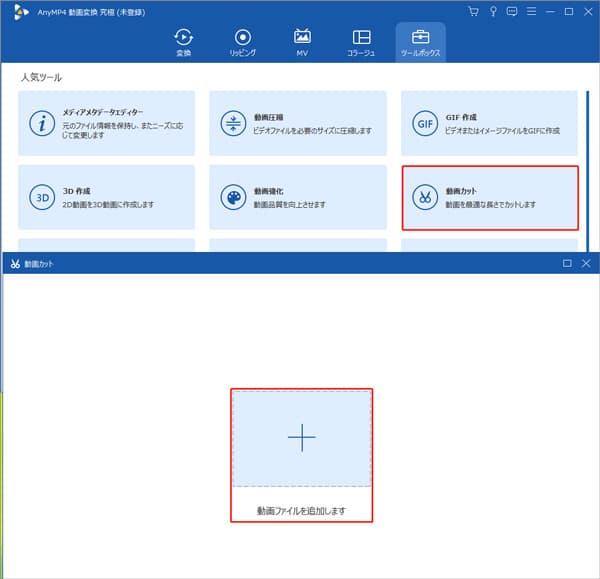The image size is (600, 579).
Task: Click the key registration icon
Action: (x=492, y=11)
